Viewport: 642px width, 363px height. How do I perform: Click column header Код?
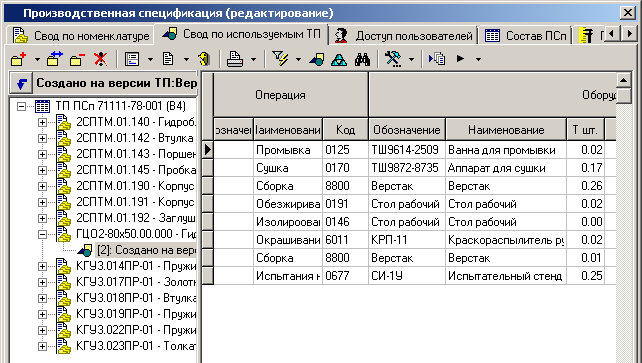tap(346, 130)
